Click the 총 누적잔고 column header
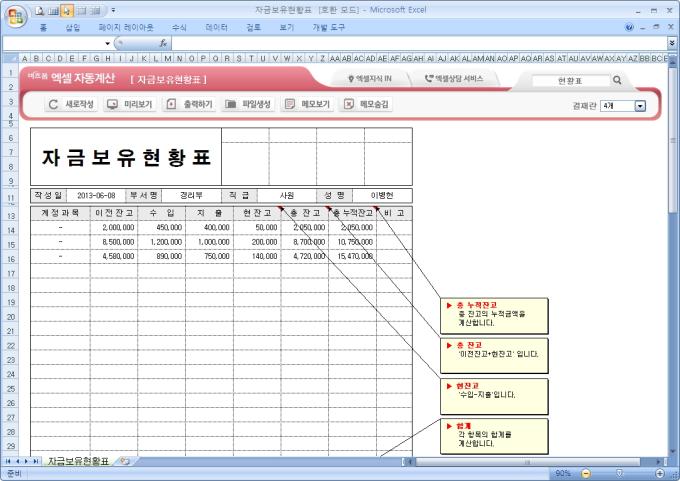The width and height of the screenshot is (680, 481). pos(353,213)
